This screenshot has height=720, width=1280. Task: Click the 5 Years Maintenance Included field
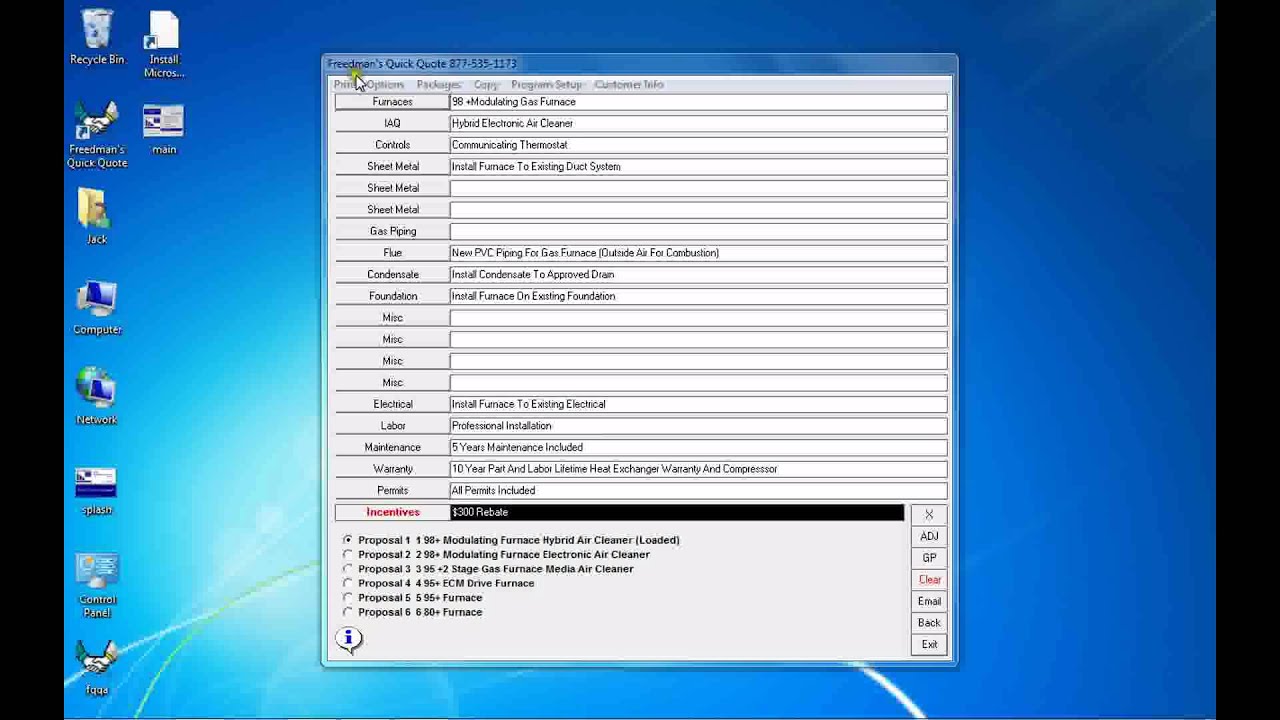tap(698, 447)
